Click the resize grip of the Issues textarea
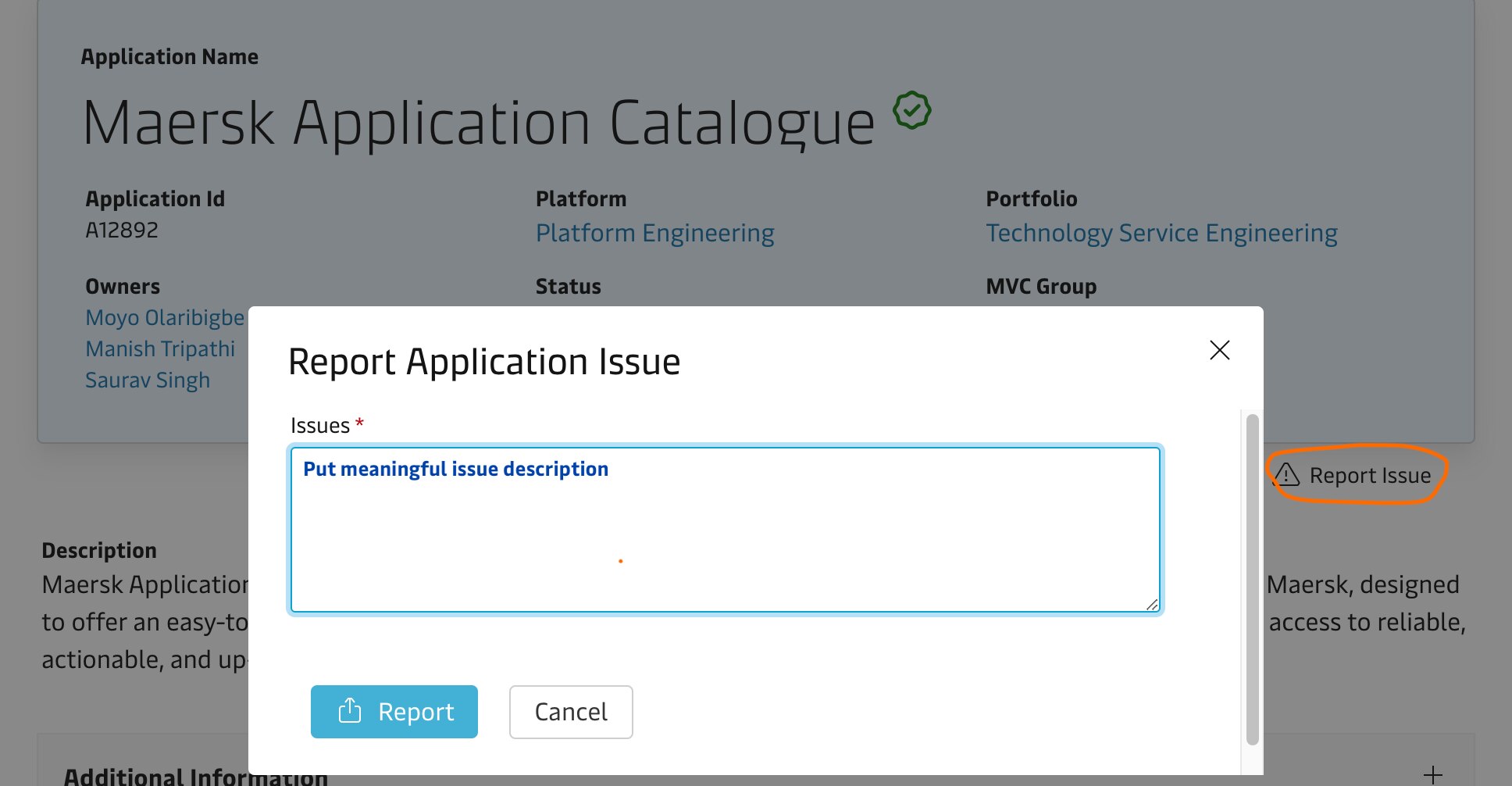The width and height of the screenshot is (1512, 786). click(1152, 604)
